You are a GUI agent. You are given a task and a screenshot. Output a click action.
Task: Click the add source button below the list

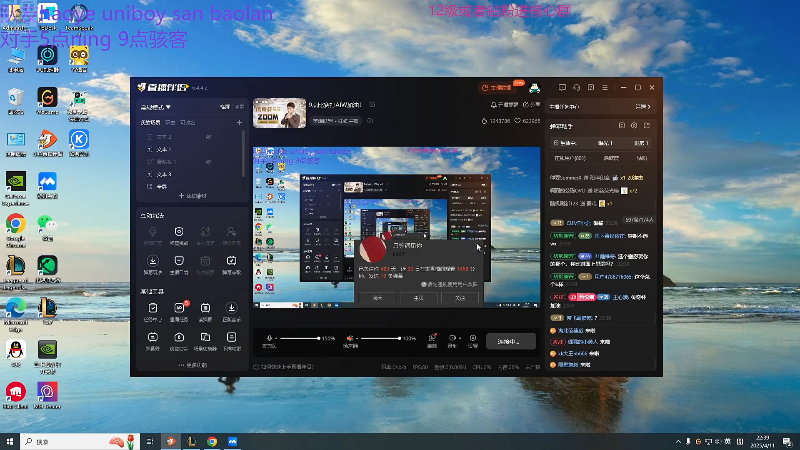point(193,196)
